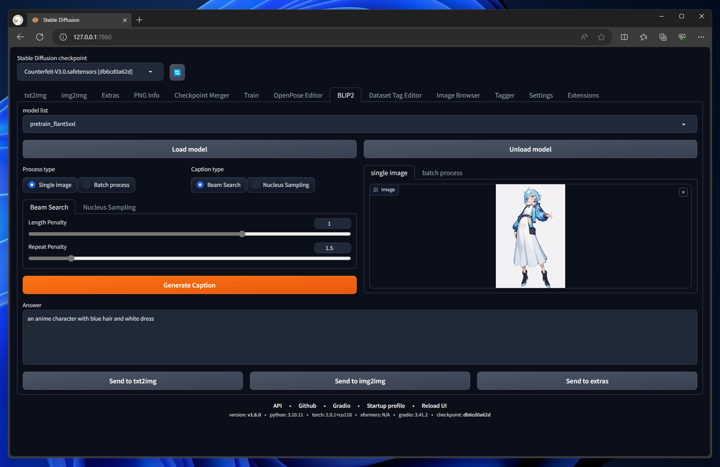The height and width of the screenshot is (467, 720).
Task: Click the Reload UI link
Action: coord(434,406)
